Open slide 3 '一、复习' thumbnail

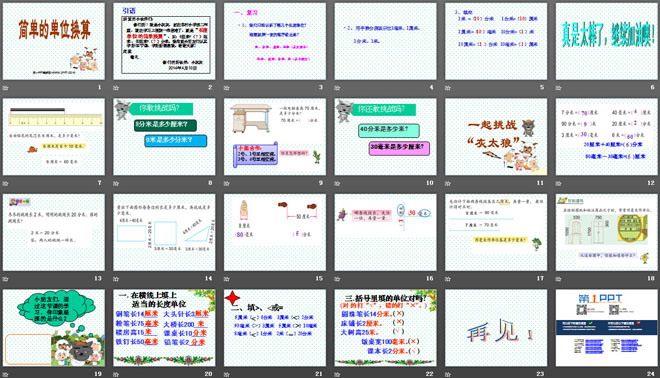coord(275,41)
